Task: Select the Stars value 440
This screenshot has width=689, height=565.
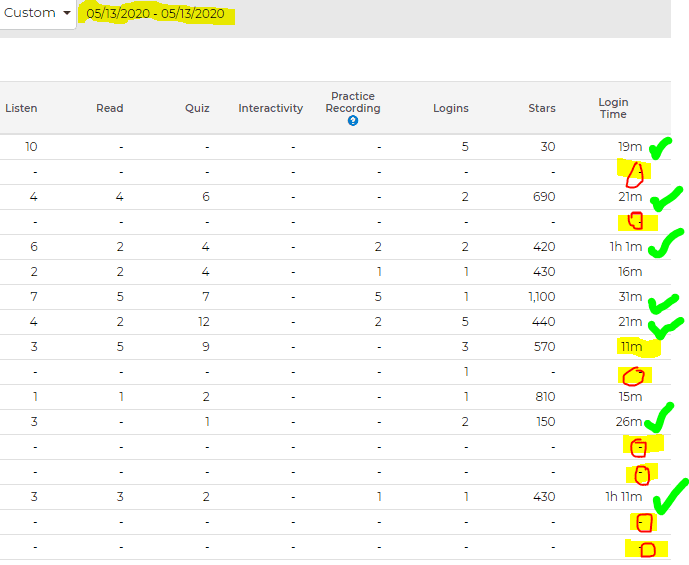Action: click(544, 322)
